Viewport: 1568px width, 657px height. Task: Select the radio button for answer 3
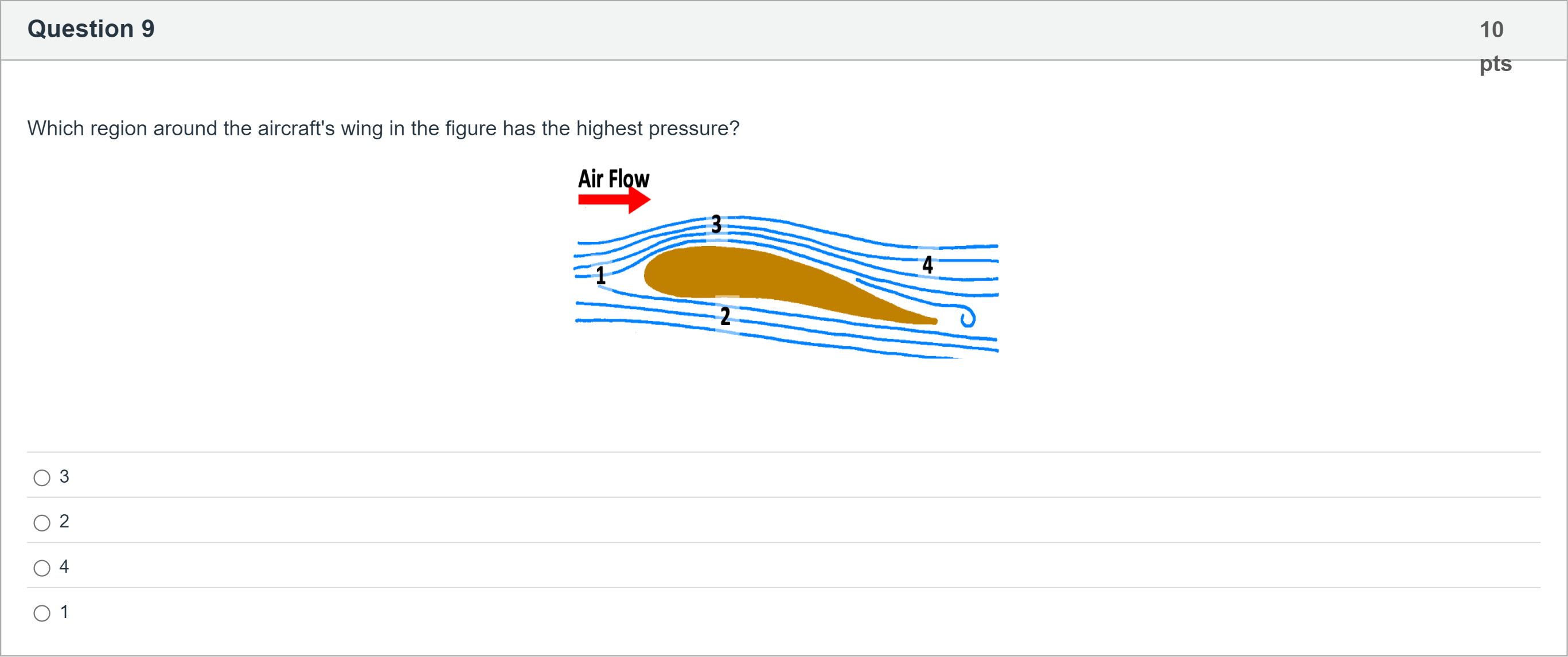[x=42, y=478]
